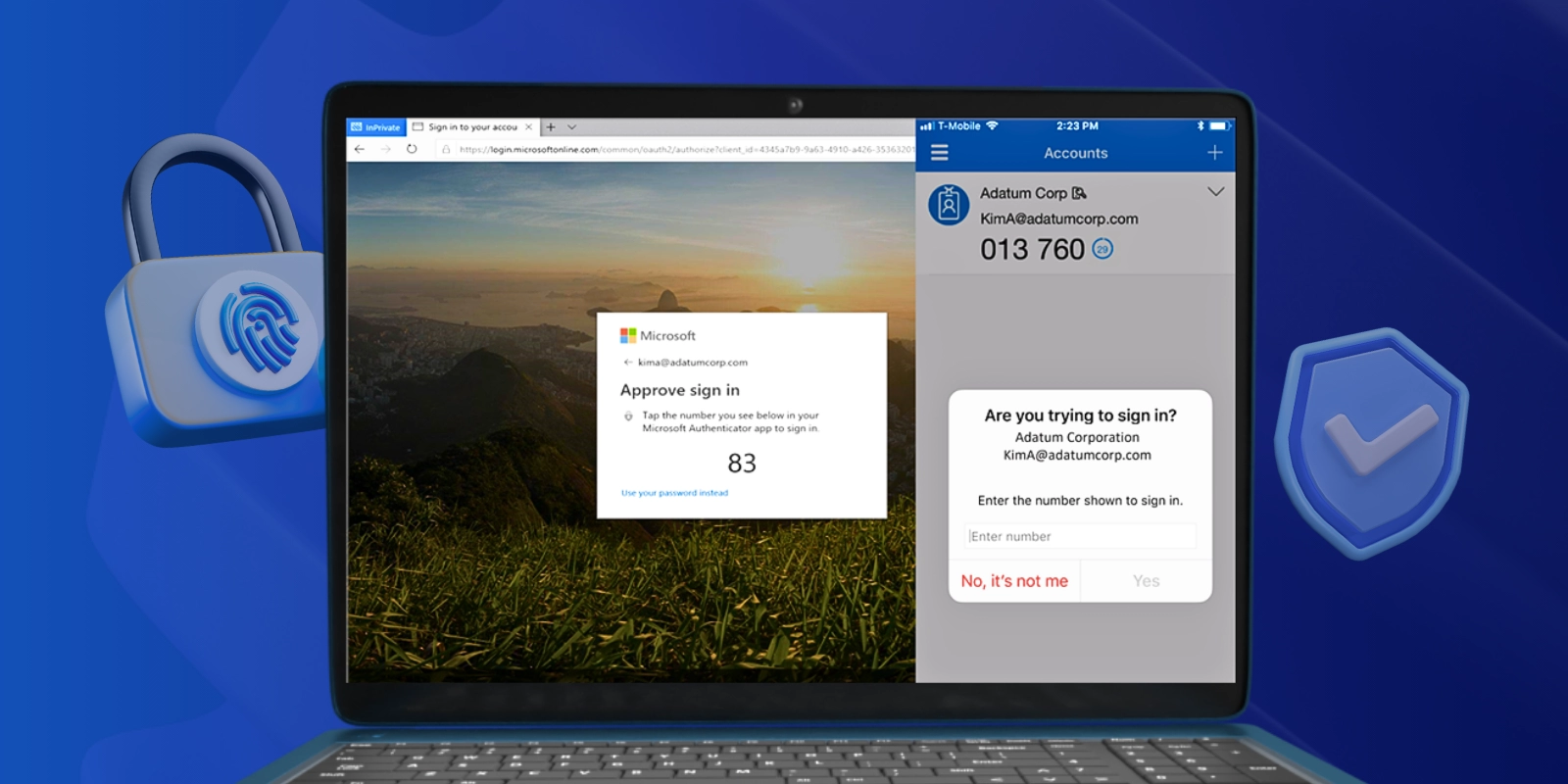Screen dimensions: 1568x784
Task: Click the browser back arrow
Action: [x=360, y=149]
